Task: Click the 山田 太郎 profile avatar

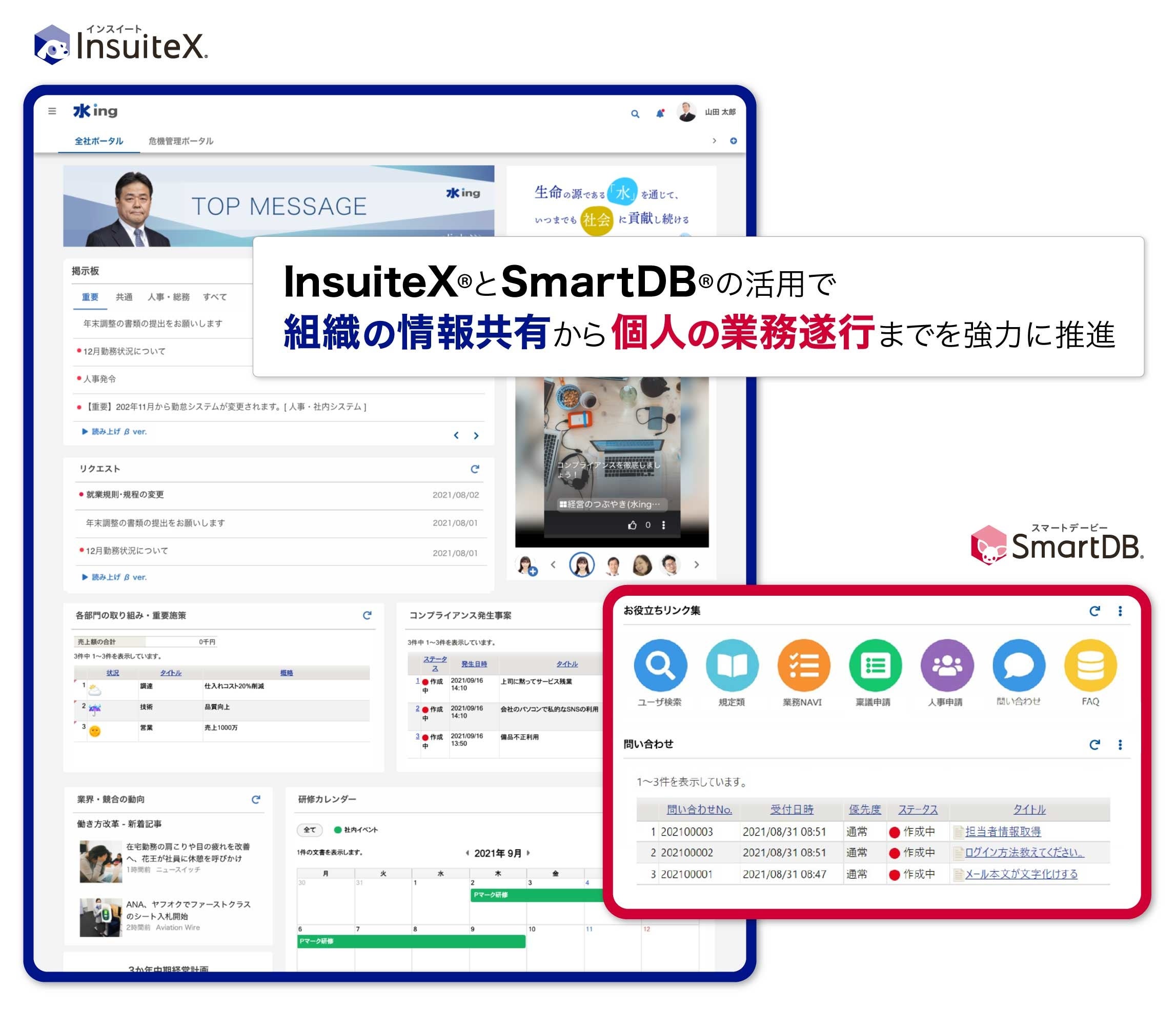Action: click(688, 112)
